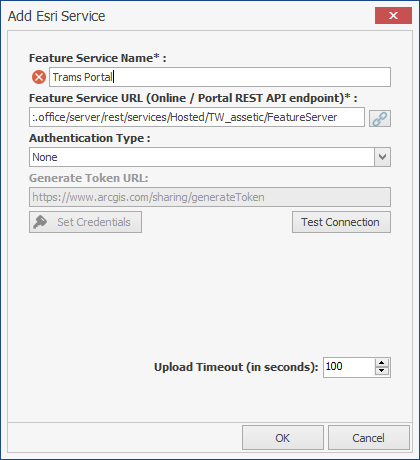This screenshot has height=460, width=420.
Task: Click the Upload Timeout value field
Action: click(349, 367)
